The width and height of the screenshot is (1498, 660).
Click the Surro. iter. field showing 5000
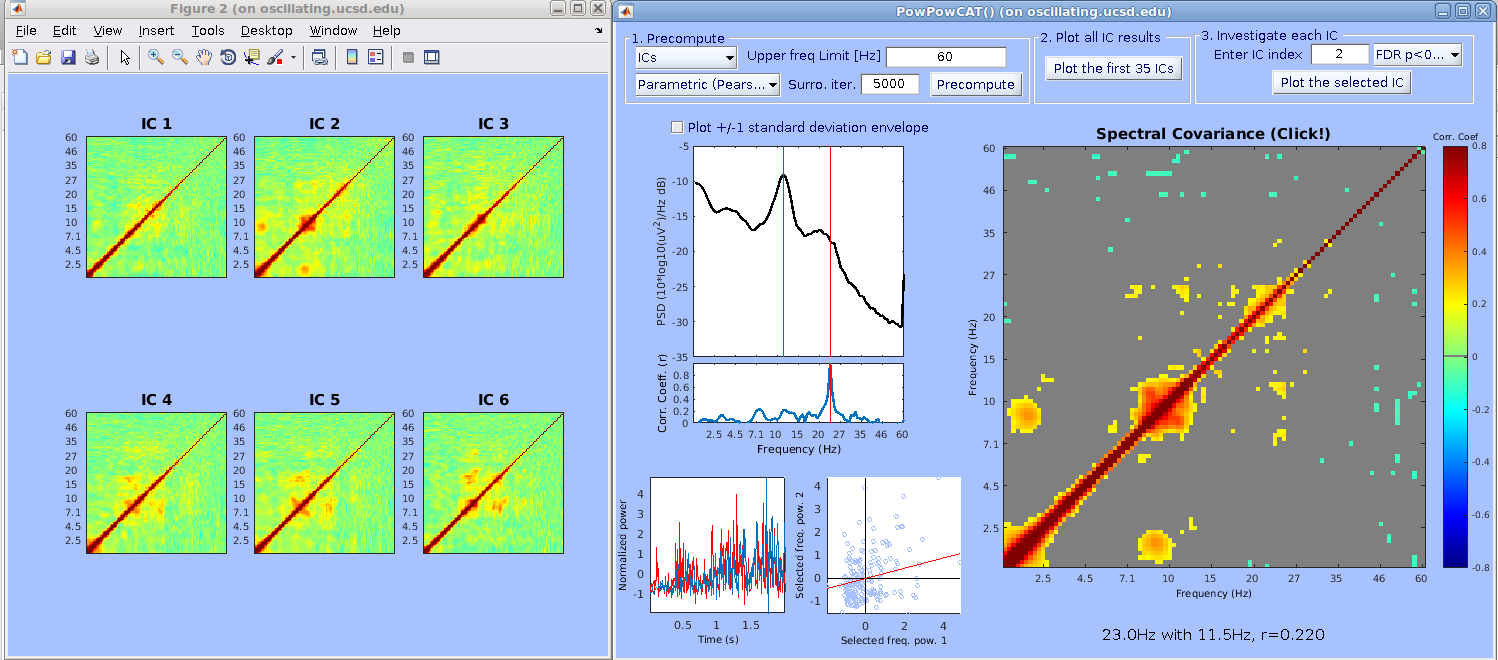(x=889, y=84)
